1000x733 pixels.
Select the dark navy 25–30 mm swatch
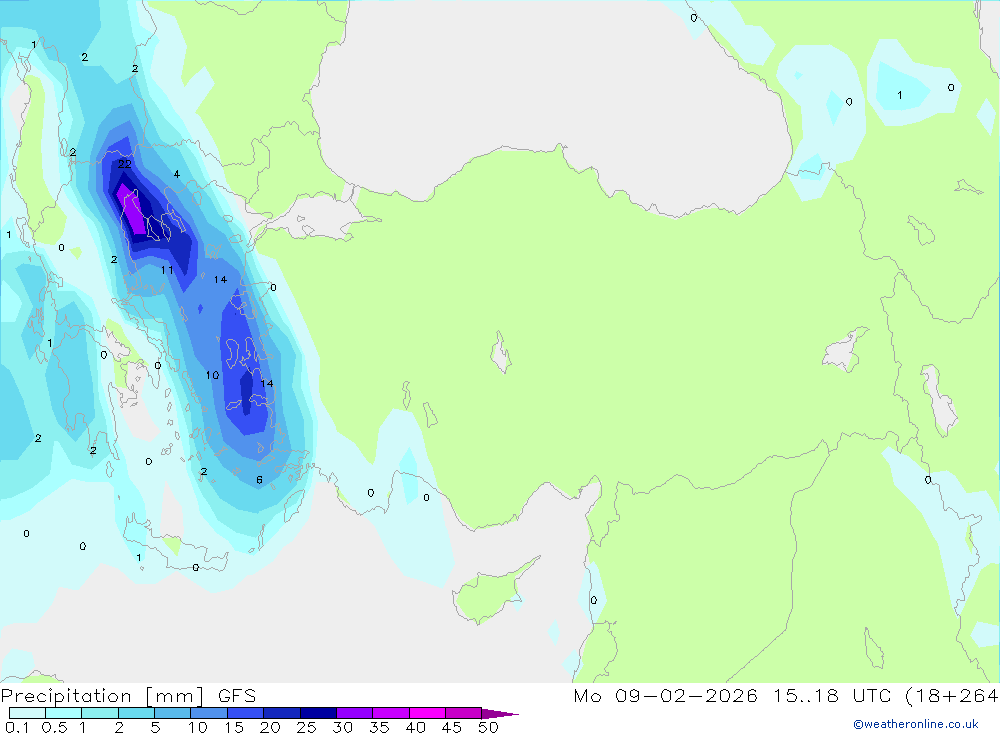(x=318, y=713)
